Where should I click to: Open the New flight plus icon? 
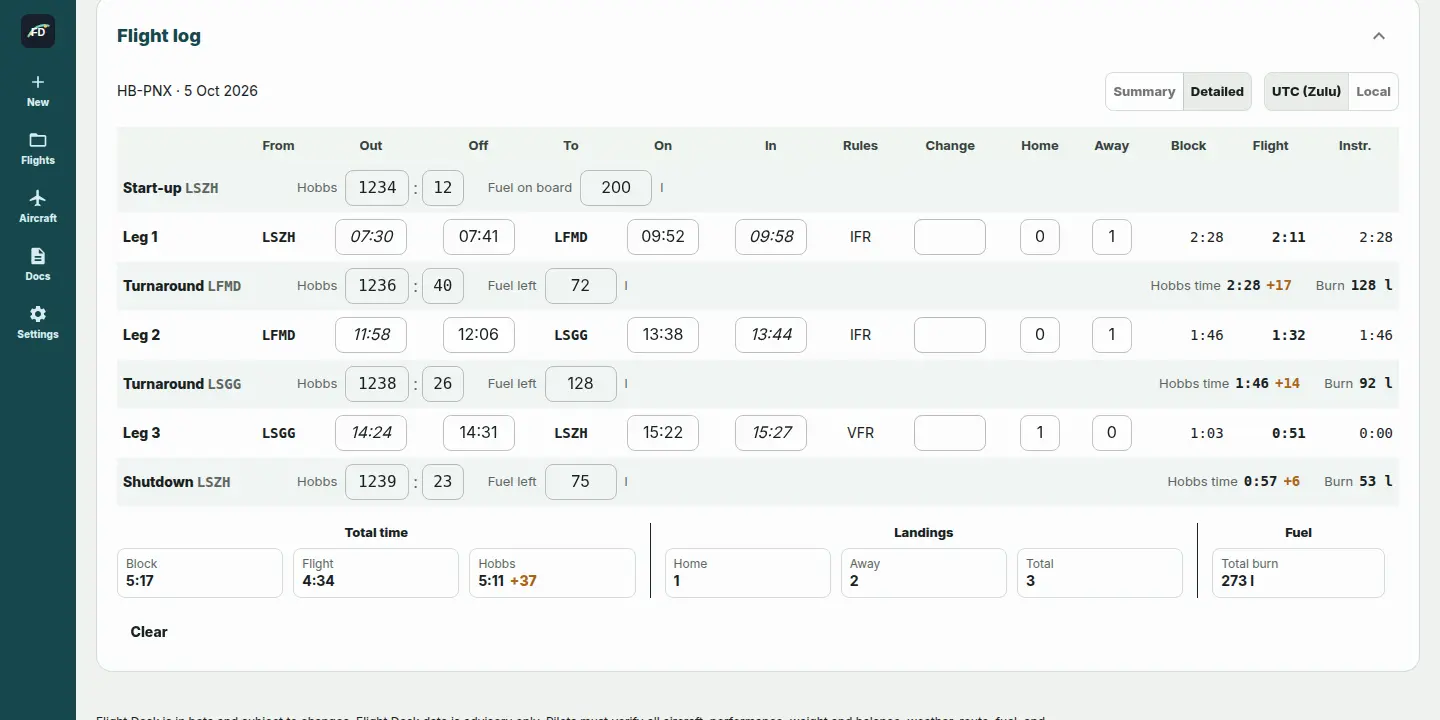coord(38,82)
